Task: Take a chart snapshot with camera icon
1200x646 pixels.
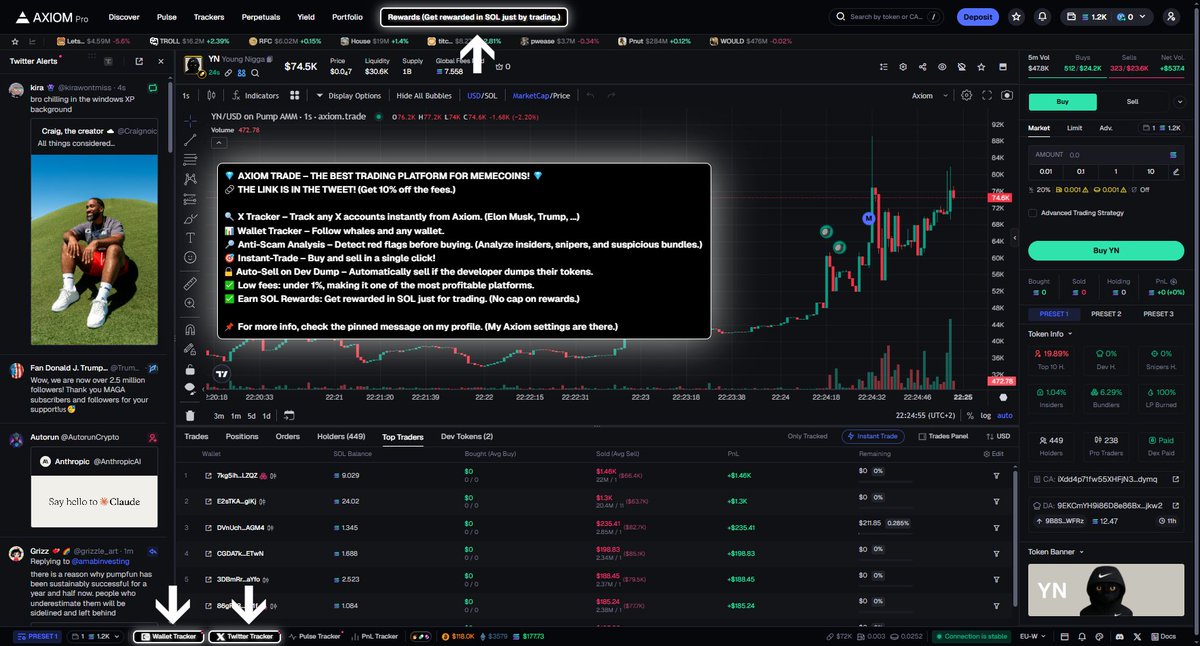Action: (1006, 96)
